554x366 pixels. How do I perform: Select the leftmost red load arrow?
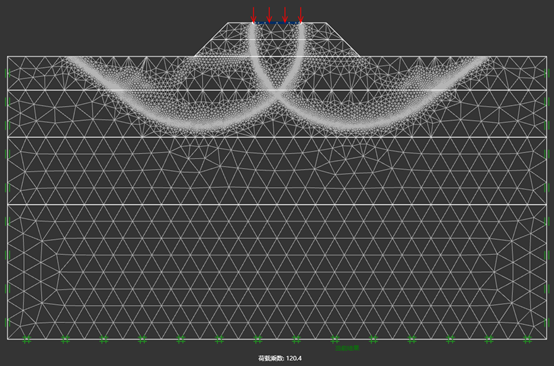coord(253,14)
